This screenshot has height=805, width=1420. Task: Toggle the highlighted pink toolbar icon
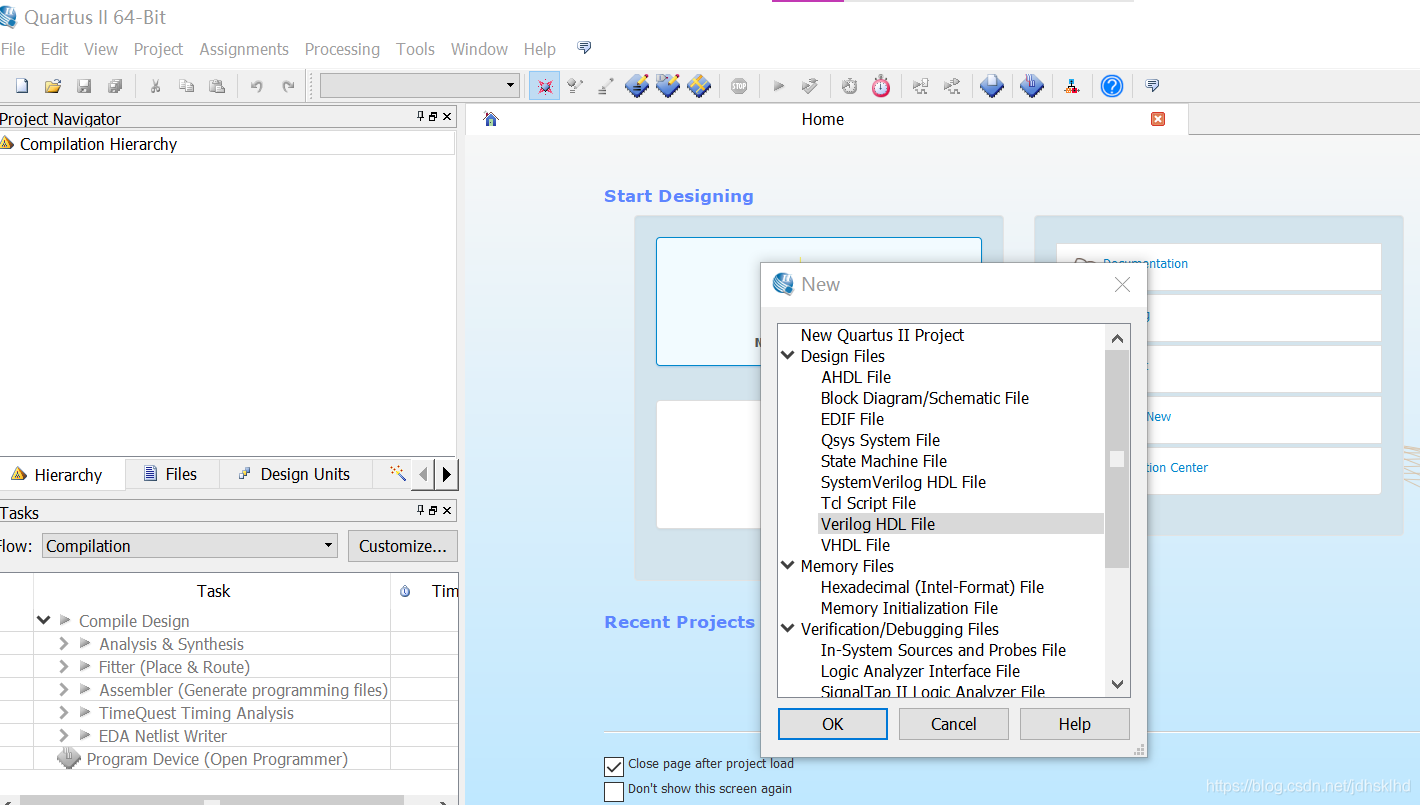pyautogui.click(x=544, y=86)
